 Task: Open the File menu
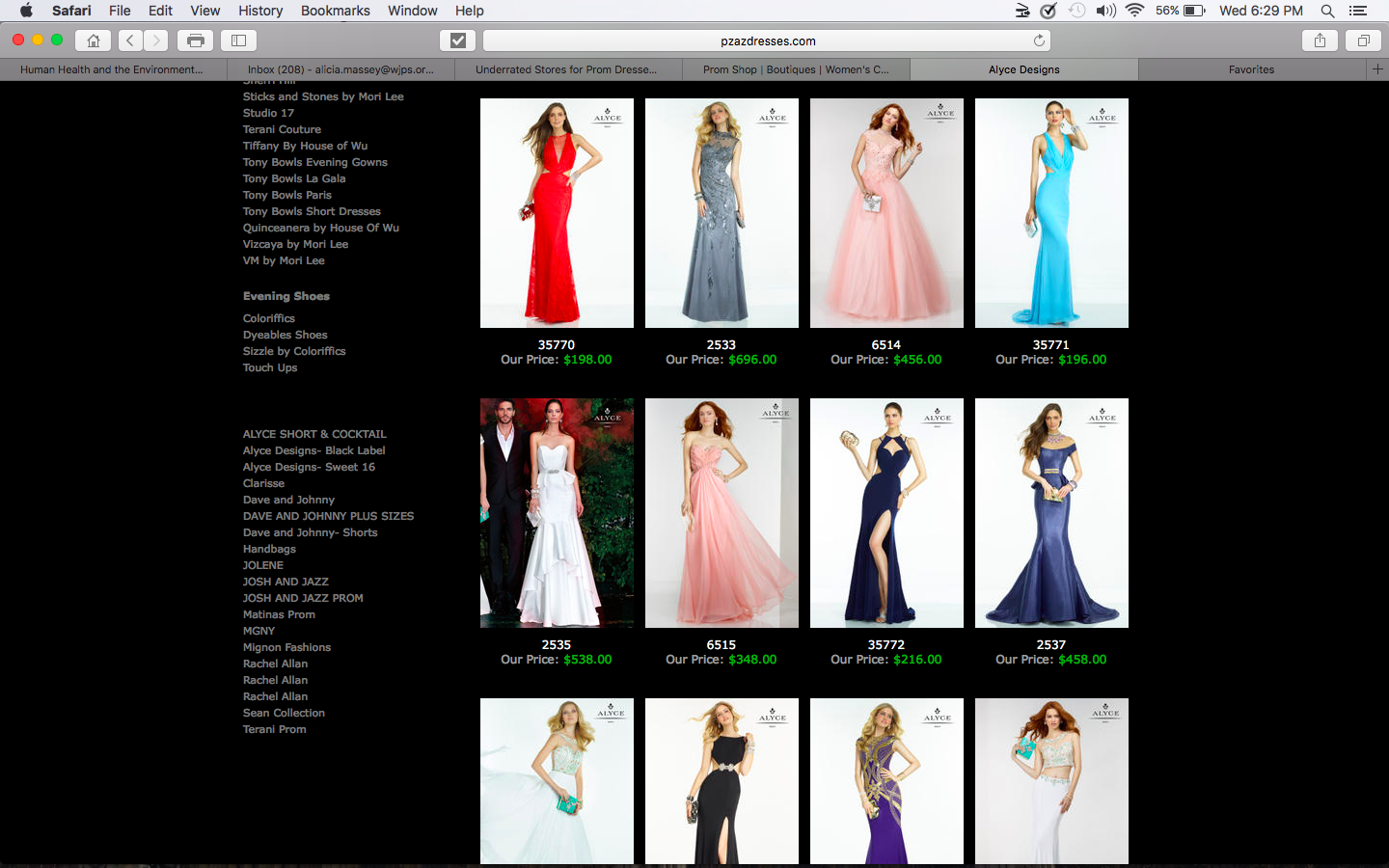coord(120,11)
